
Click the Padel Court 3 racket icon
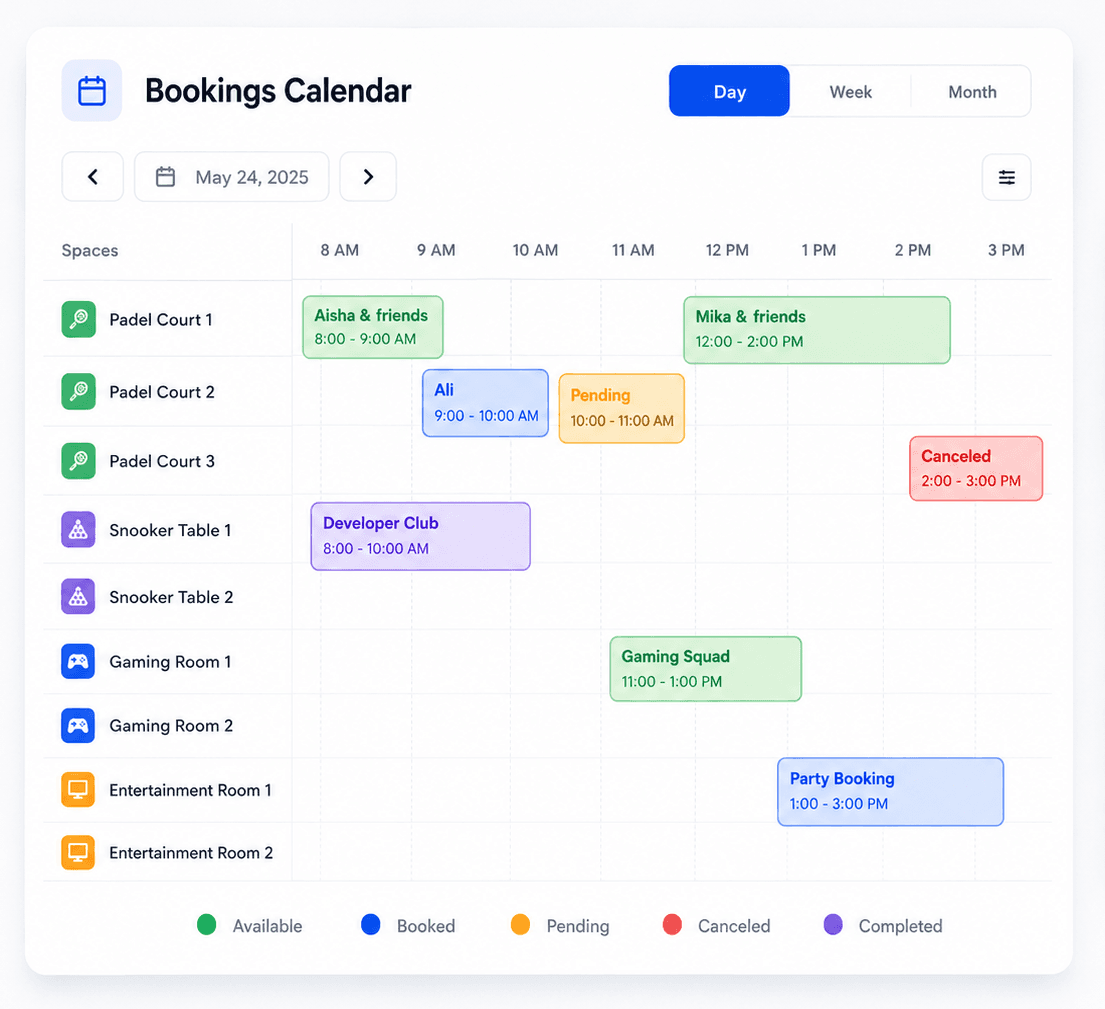coord(78,461)
